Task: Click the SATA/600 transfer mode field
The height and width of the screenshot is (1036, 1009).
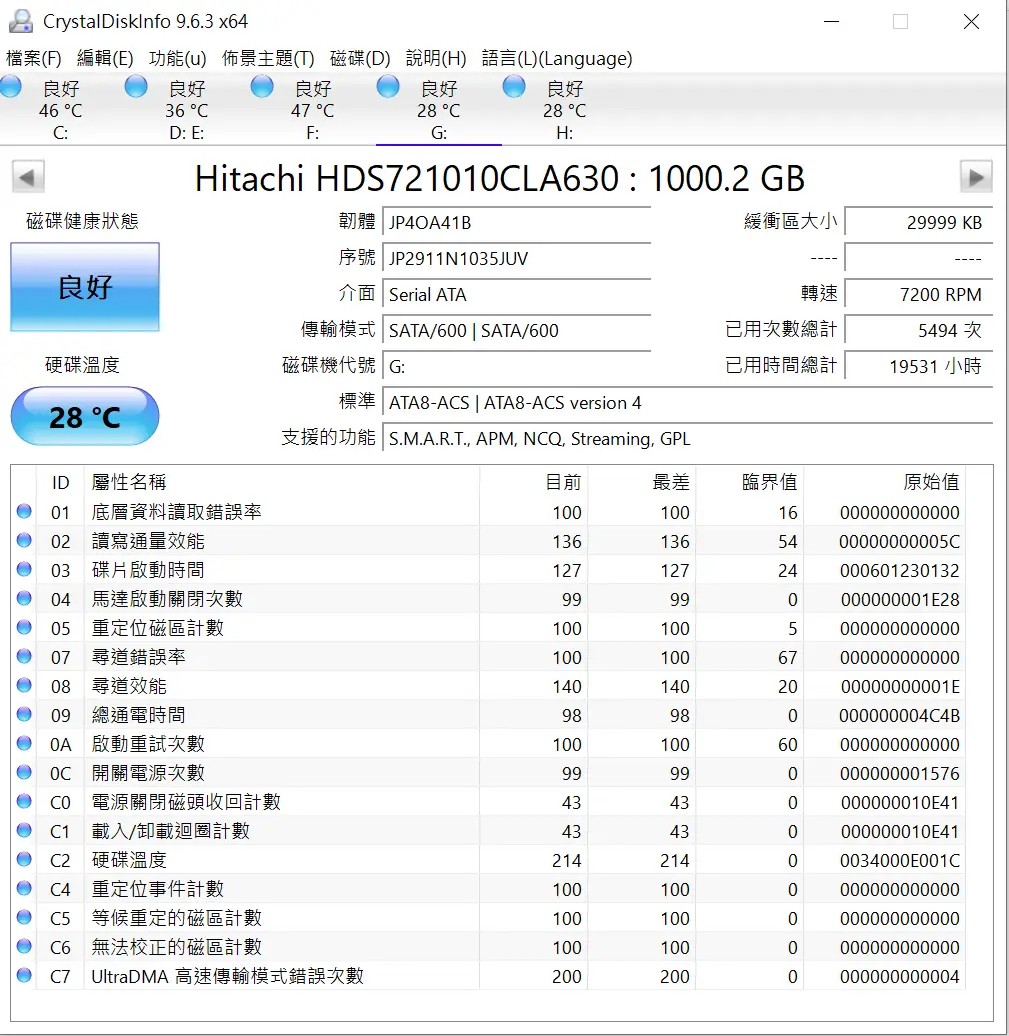Action: (x=517, y=330)
